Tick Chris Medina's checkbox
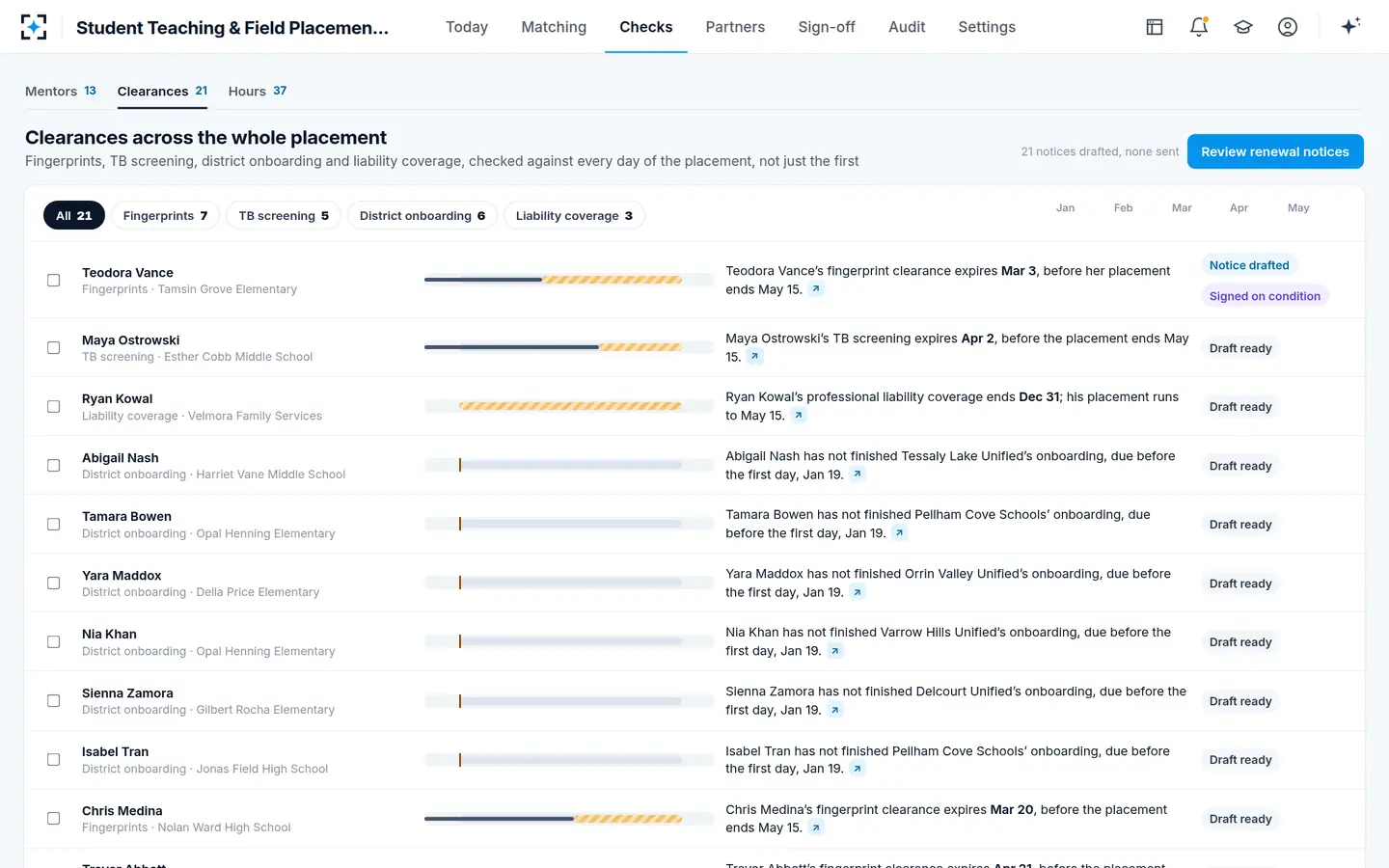 click(x=54, y=819)
